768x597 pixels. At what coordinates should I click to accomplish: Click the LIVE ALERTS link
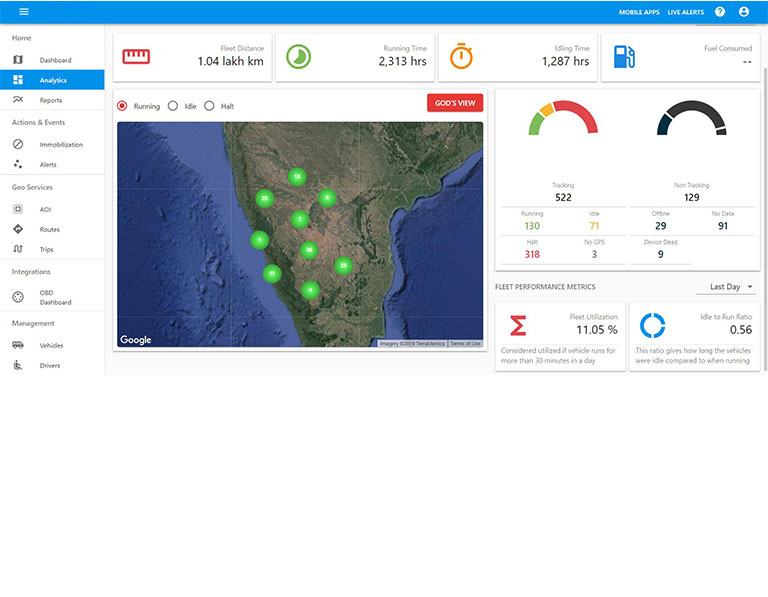(x=685, y=12)
